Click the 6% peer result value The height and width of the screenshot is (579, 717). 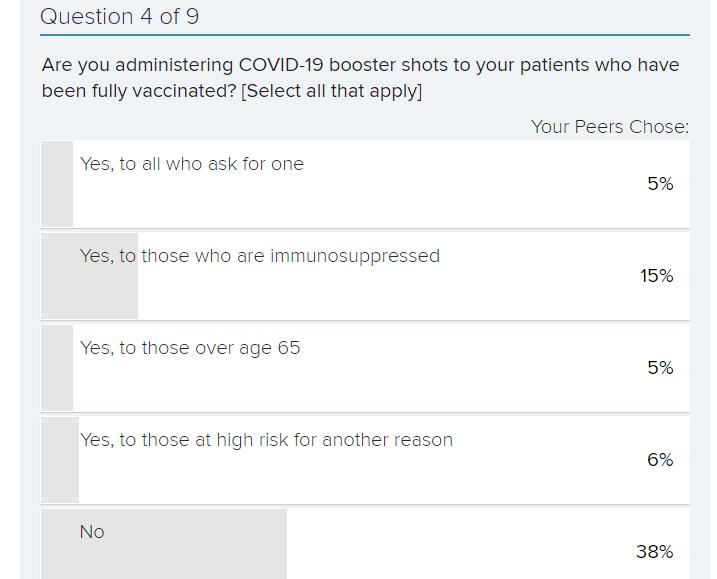[660, 460]
